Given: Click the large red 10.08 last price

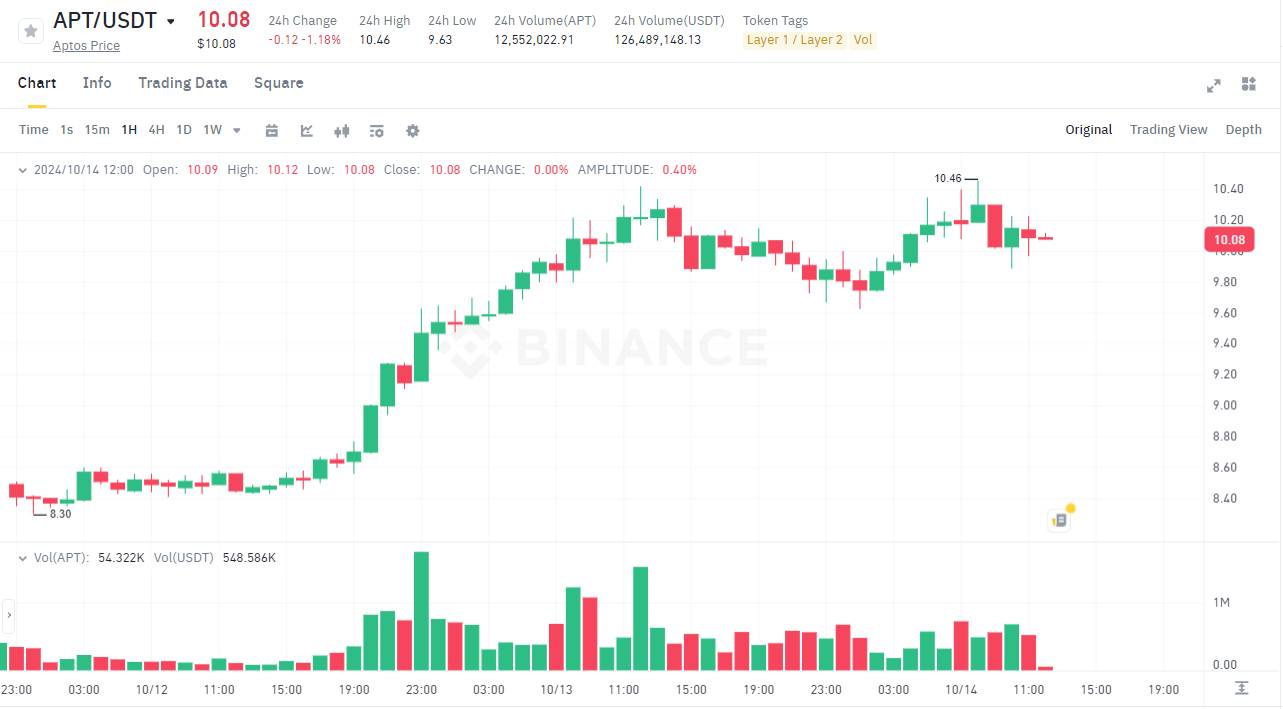Looking at the screenshot, I should [224, 19].
